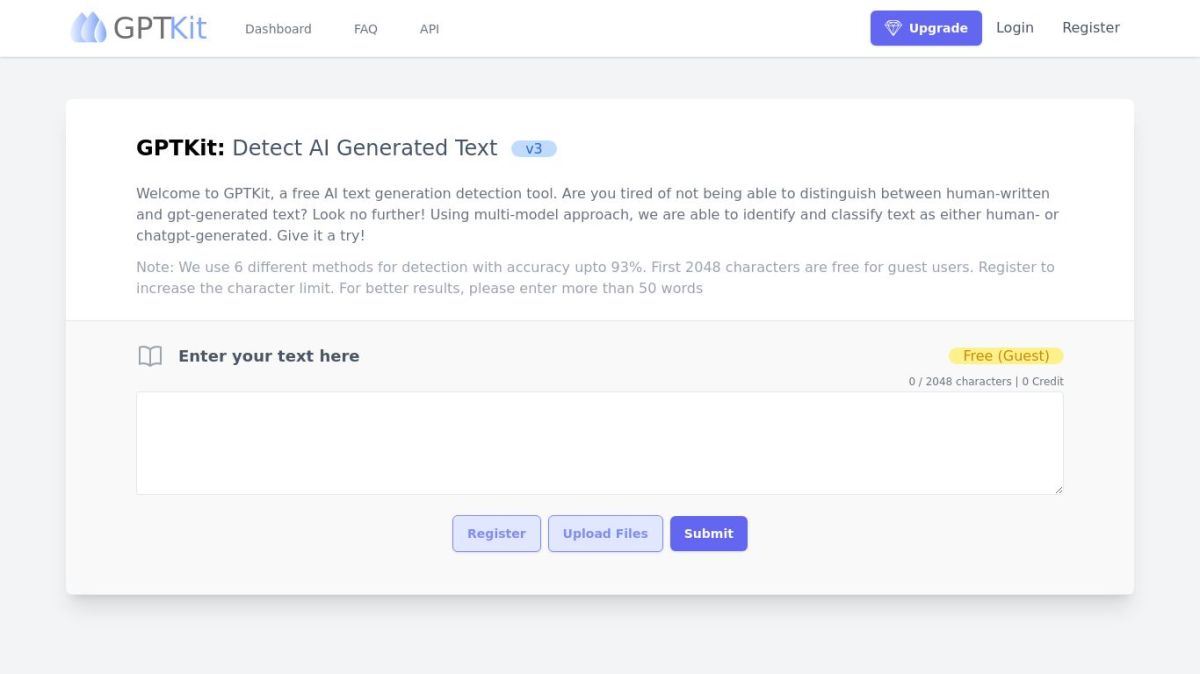Click the 'Detect AI Generated Text' heading
The image size is (1200, 674).
click(364, 148)
